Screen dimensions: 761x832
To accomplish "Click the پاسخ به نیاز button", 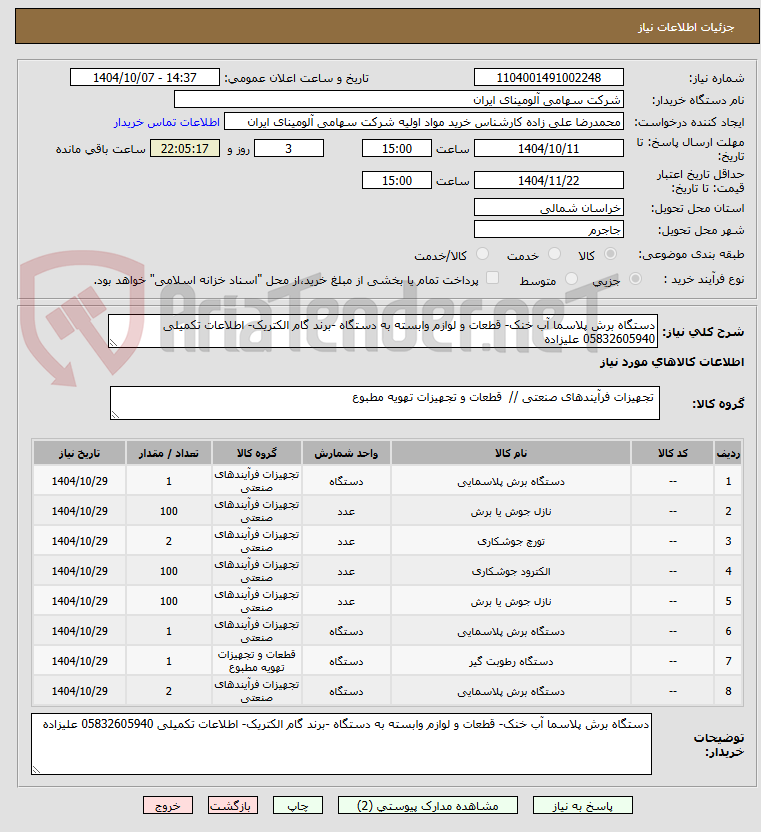I will click(582, 805).
